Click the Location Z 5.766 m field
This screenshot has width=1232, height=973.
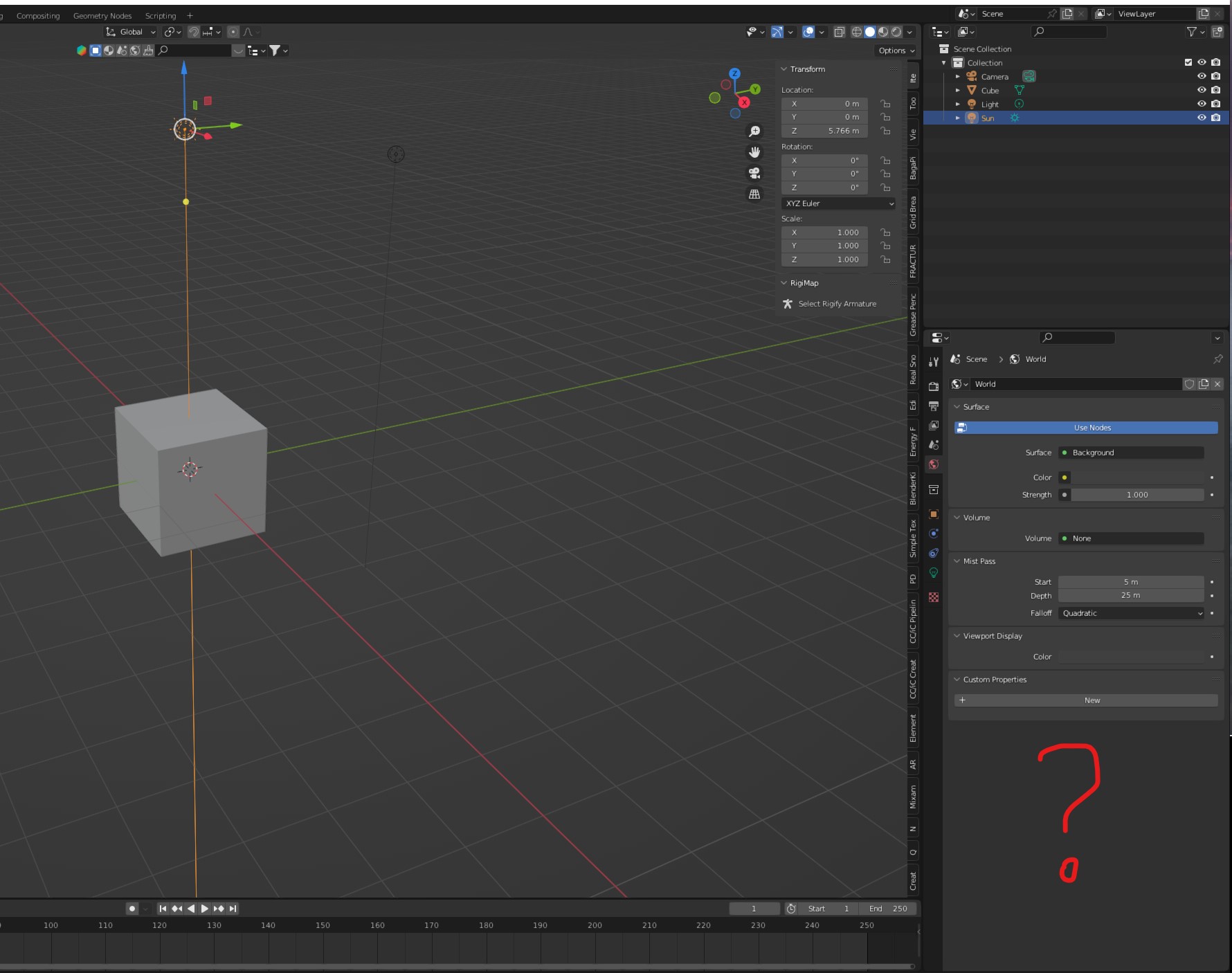pos(824,131)
